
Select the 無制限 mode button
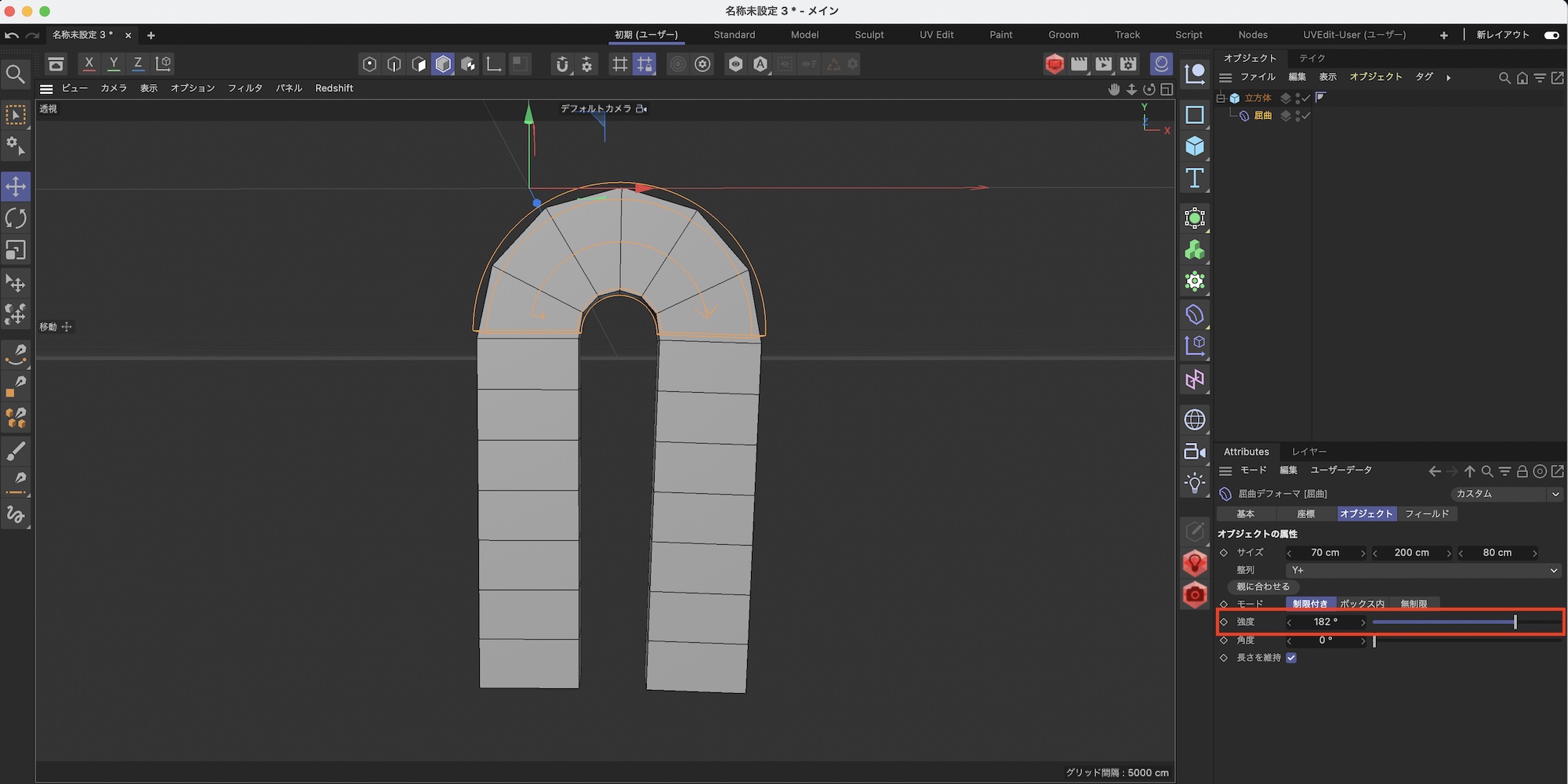click(x=1414, y=604)
